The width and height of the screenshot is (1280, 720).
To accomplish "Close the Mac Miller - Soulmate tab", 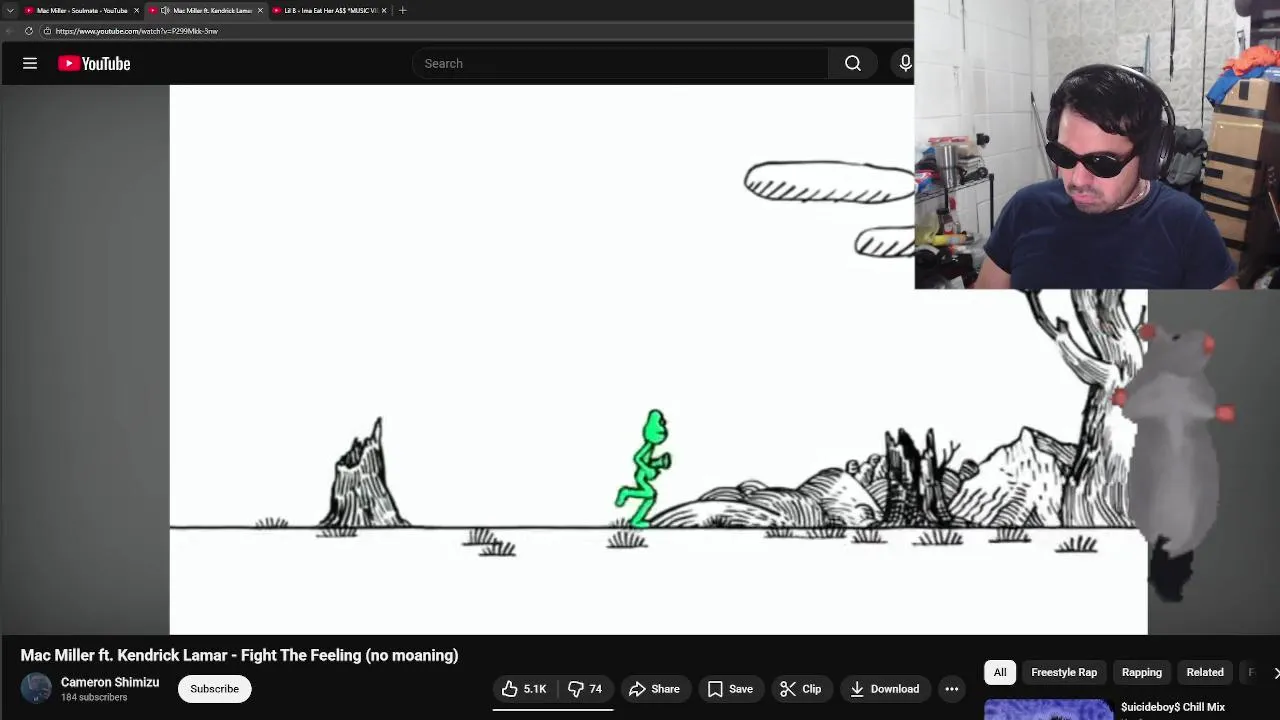I will pos(136,10).
